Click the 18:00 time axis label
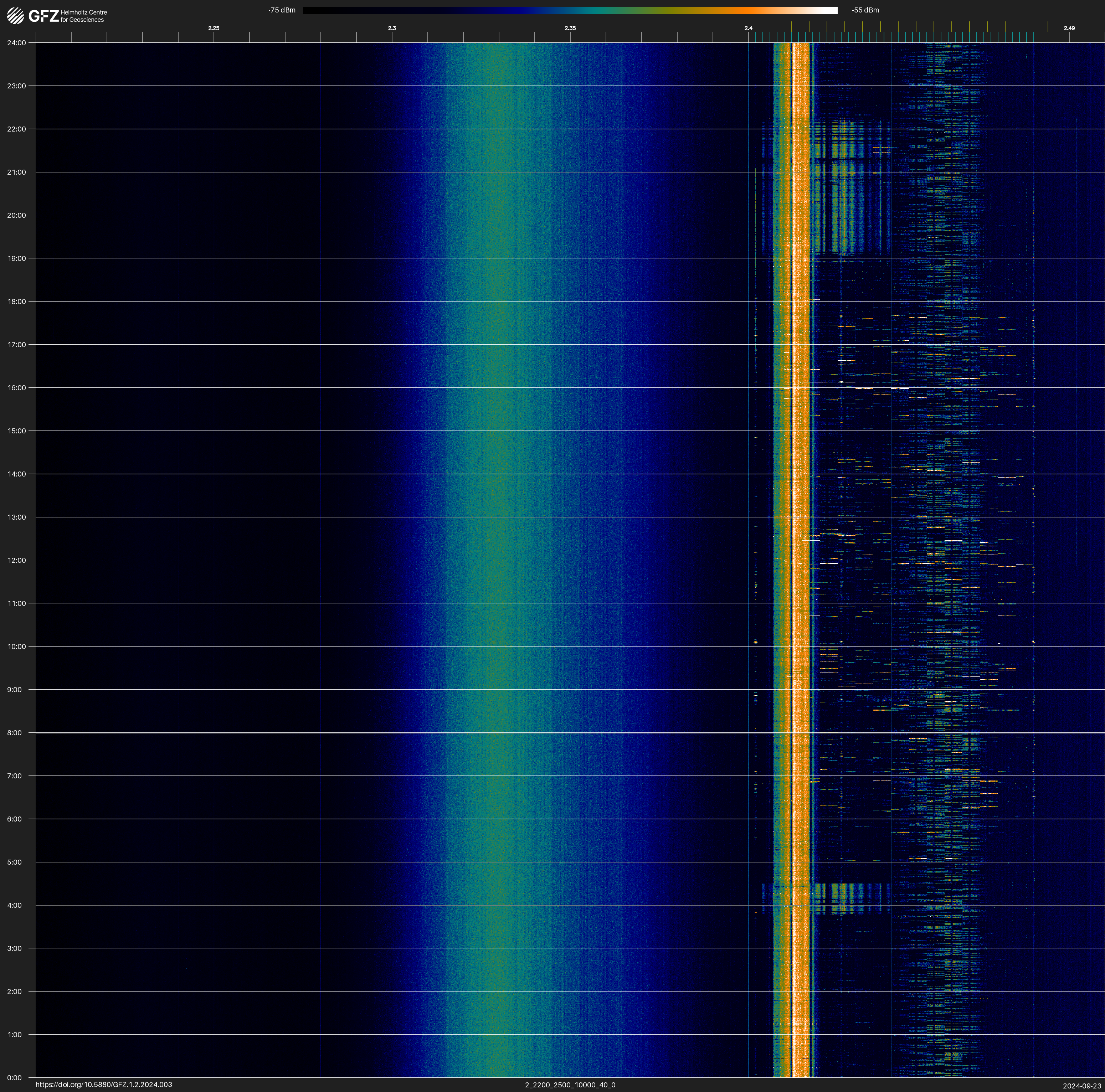1105x1092 pixels. pos(17,301)
